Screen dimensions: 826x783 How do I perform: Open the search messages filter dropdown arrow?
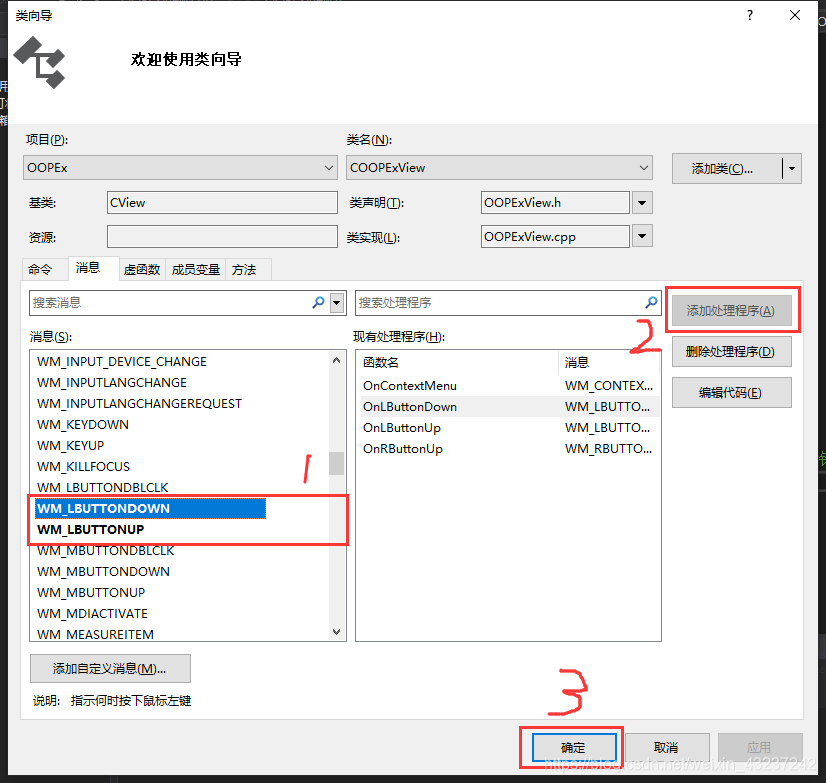click(337, 303)
